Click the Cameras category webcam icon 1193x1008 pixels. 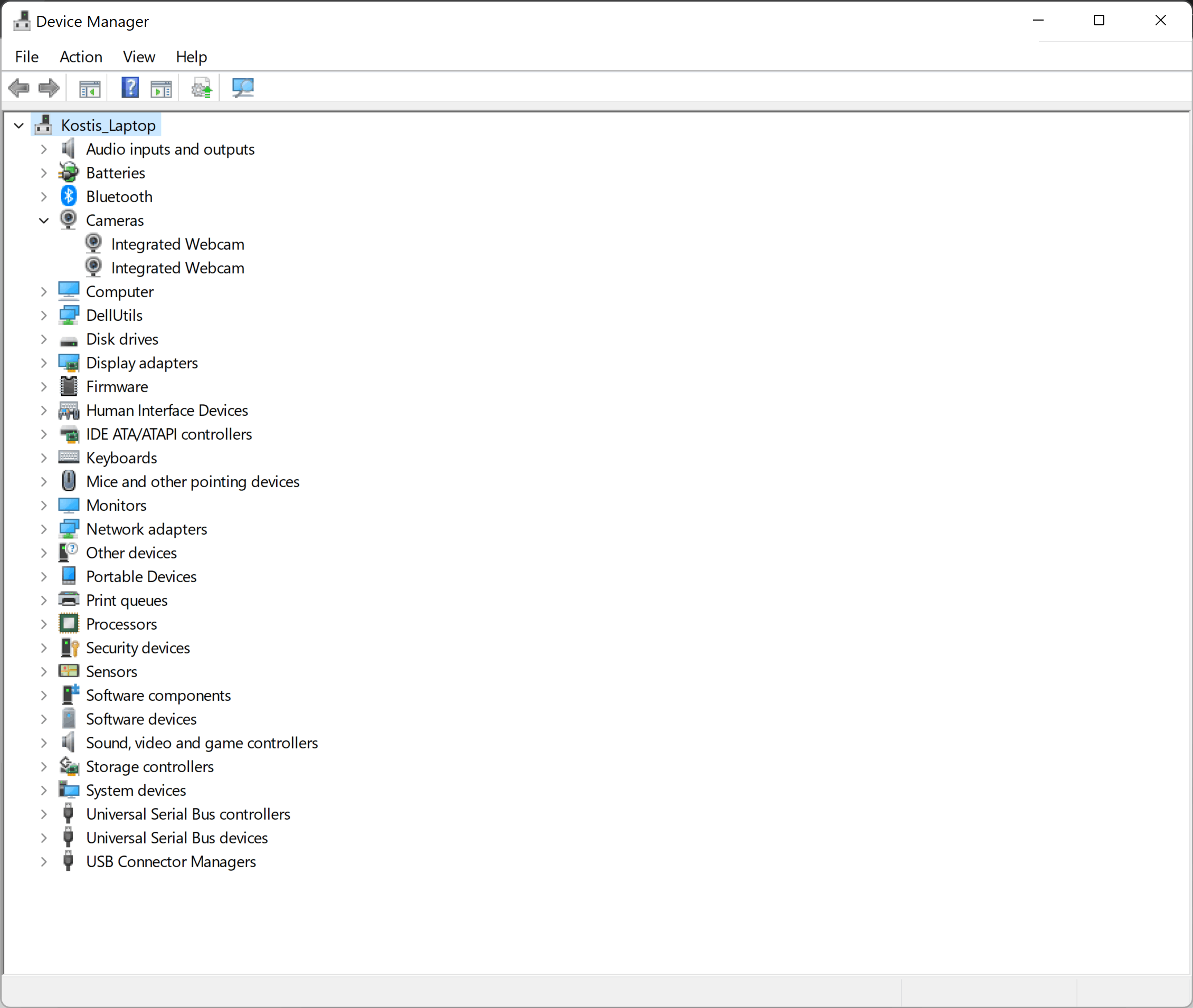click(x=68, y=220)
